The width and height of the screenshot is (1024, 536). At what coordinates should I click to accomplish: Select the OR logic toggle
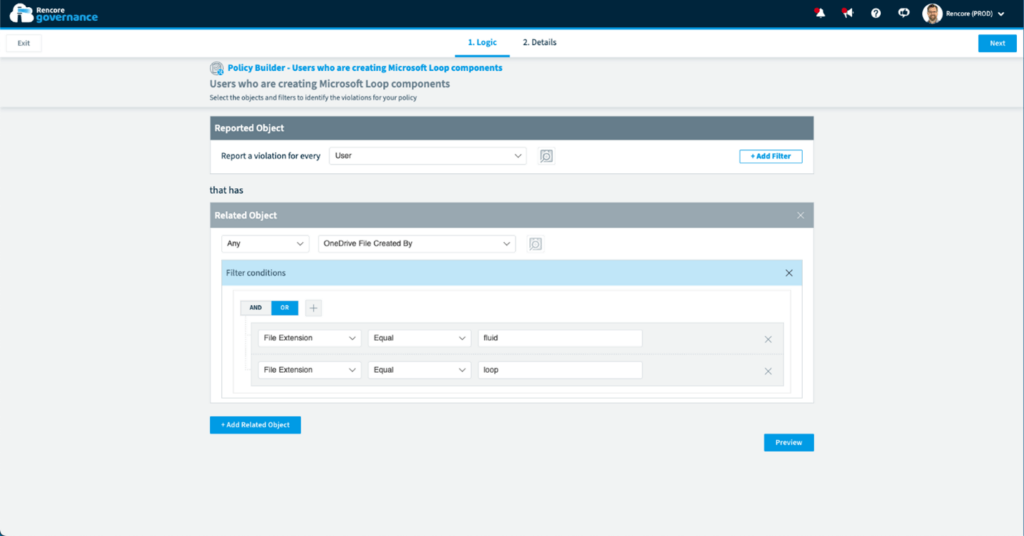tap(285, 308)
